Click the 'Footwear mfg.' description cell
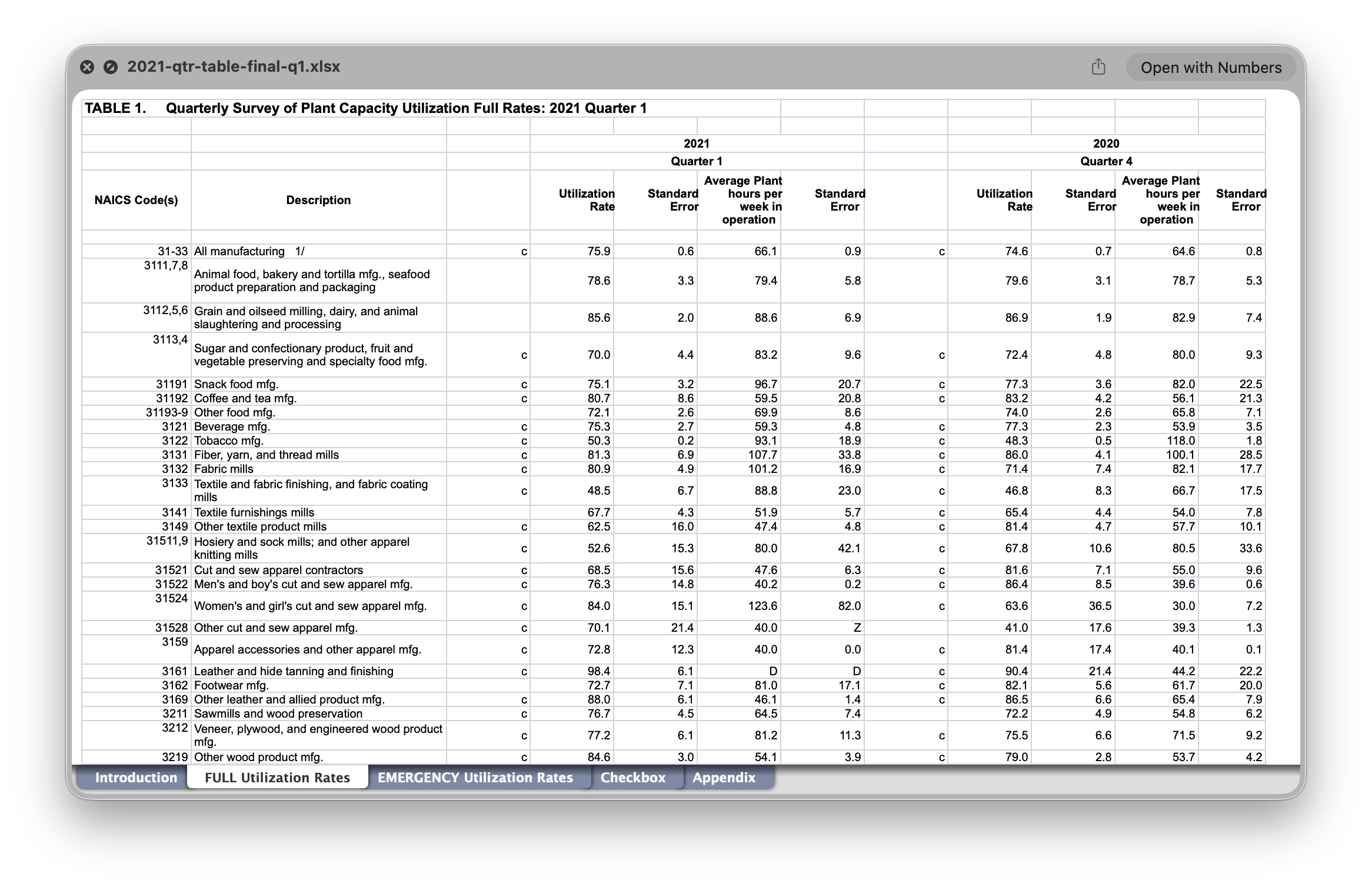The height and width of the screenshot is (887, 1372). coord(318,685)
